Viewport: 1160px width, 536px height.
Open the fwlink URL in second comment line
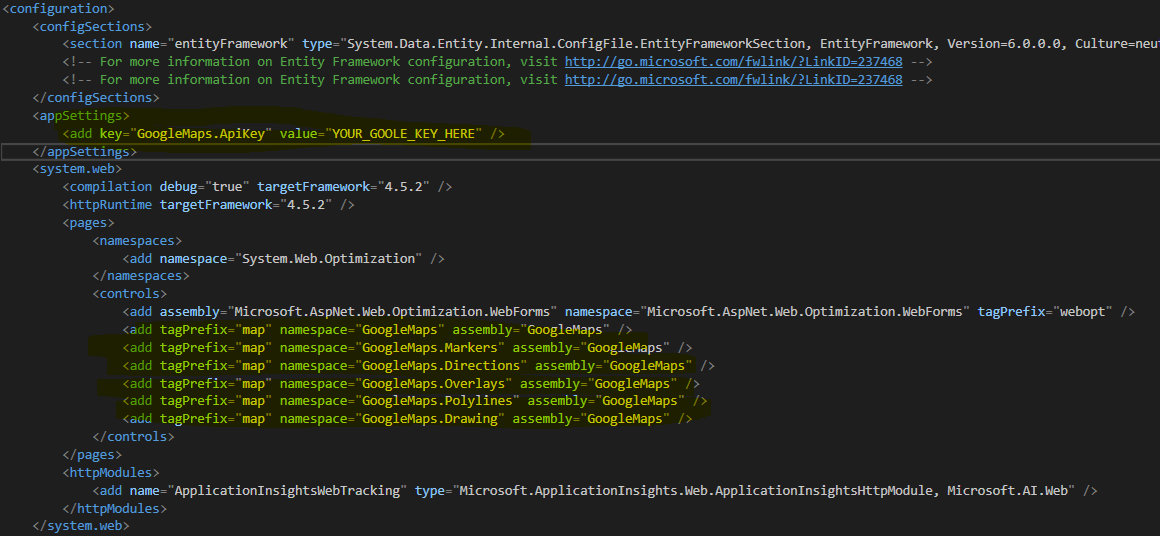[x=733, y=80]
